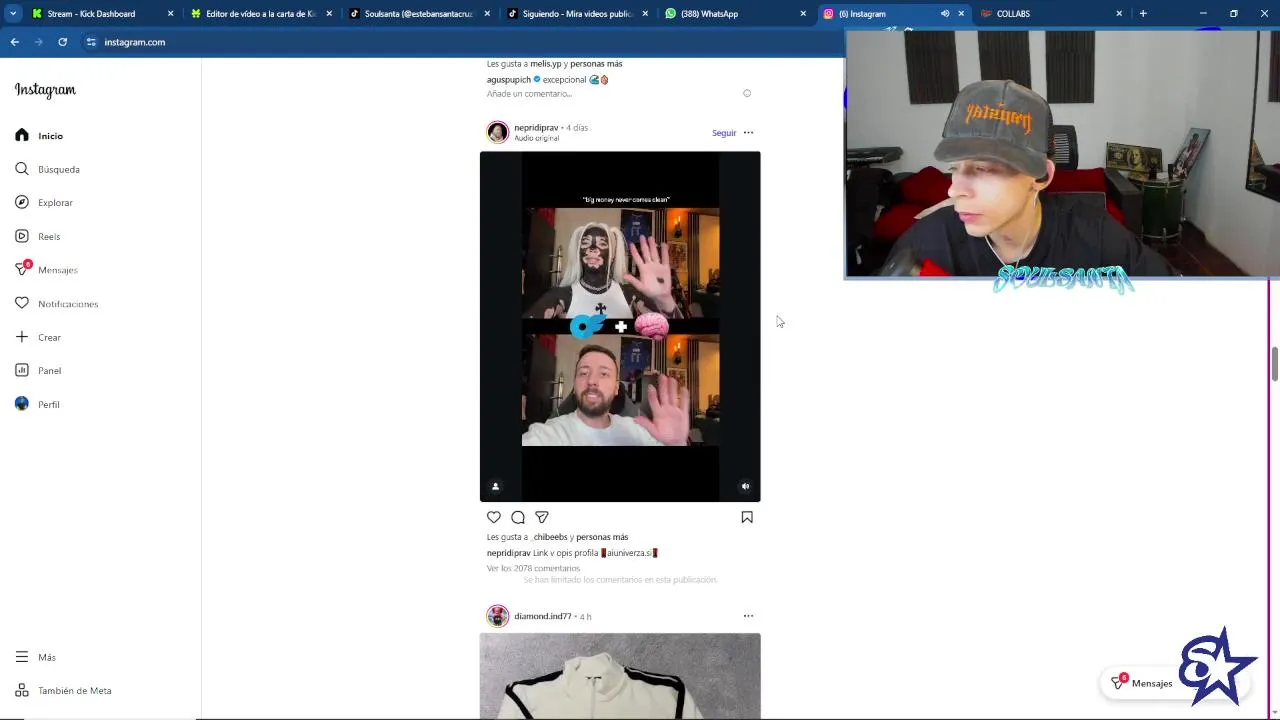Open comments on the nepridiprav post
This screenshot has width=1280, height=720.
518,517
